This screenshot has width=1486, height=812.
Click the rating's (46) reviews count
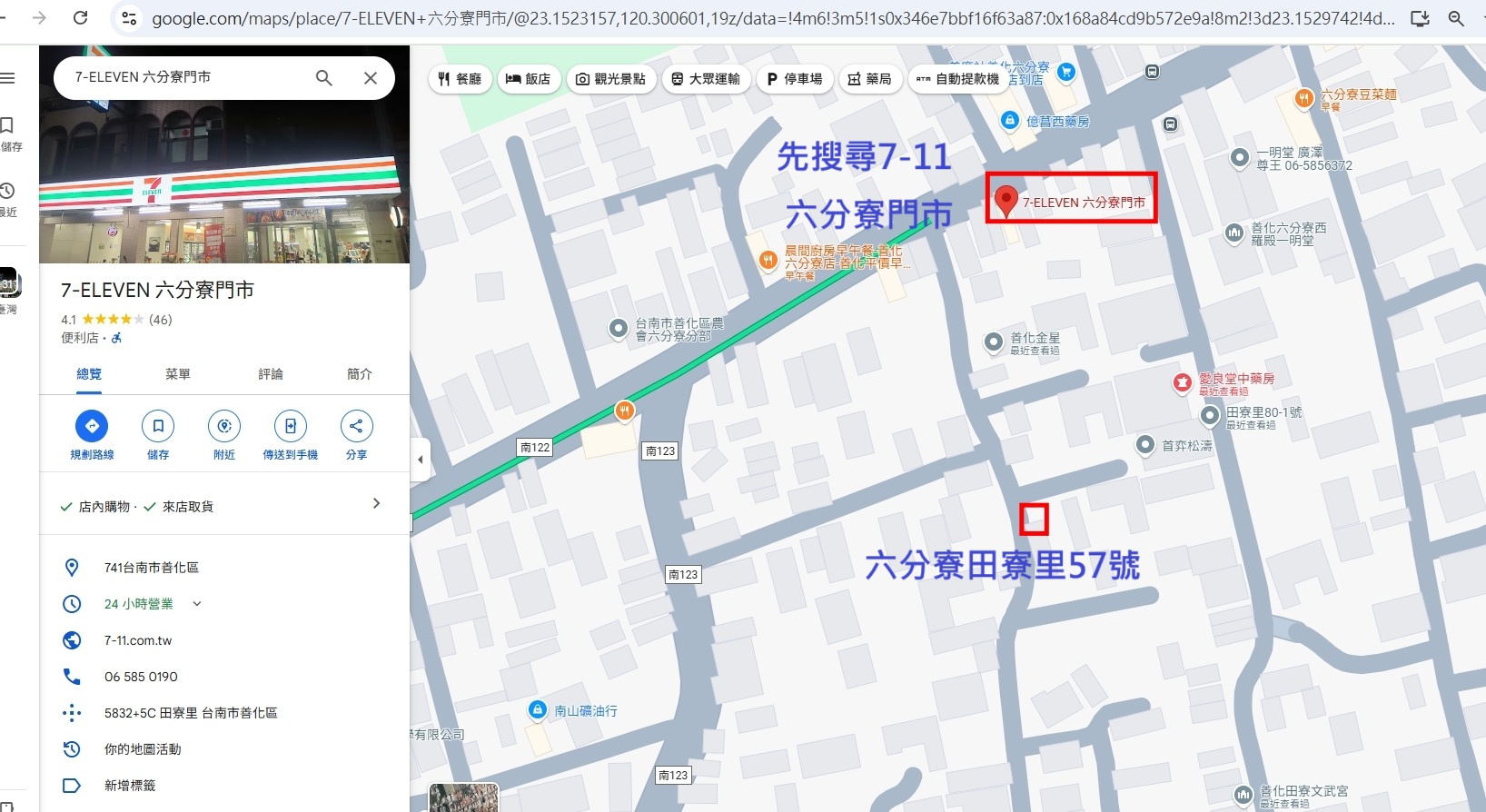(160, 320)
